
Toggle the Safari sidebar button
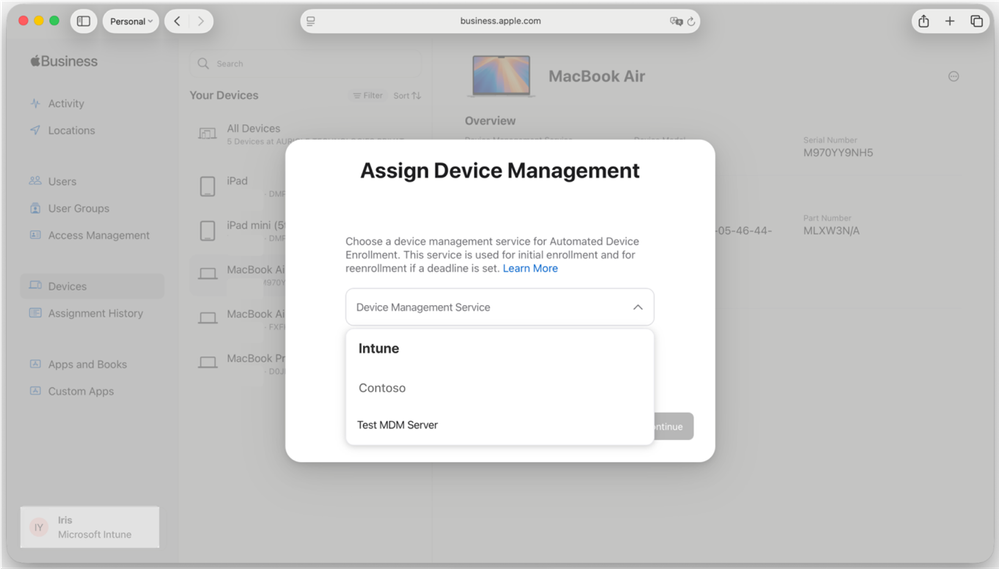tap(83, 21)
